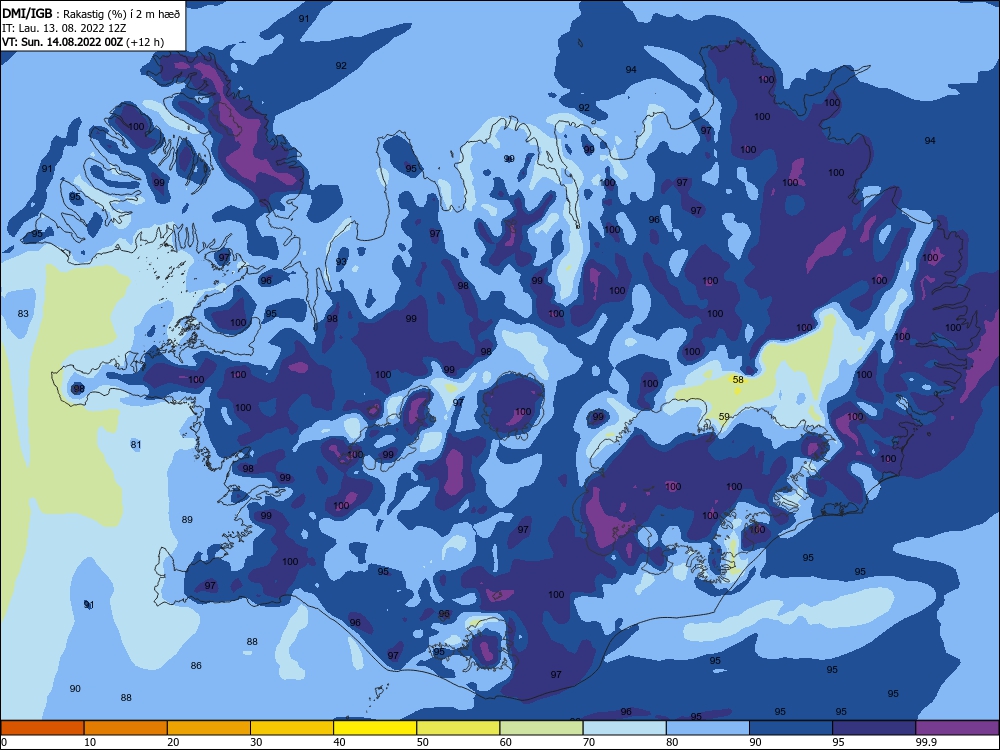1000x750 pixels.
Task: Click the '93' humidity value on the map
Action: (341, 261)
